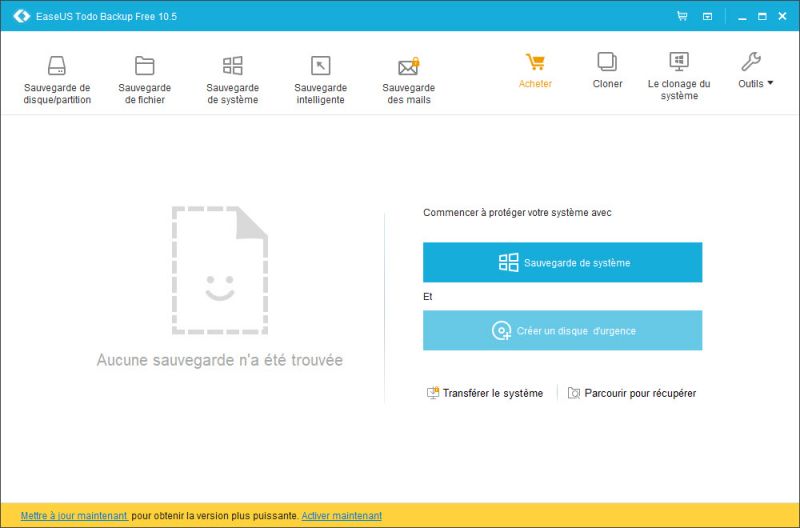This screenshot has width=800, height=528.
Task: Expand the Outils dropdown
Action: click(755, 70)
